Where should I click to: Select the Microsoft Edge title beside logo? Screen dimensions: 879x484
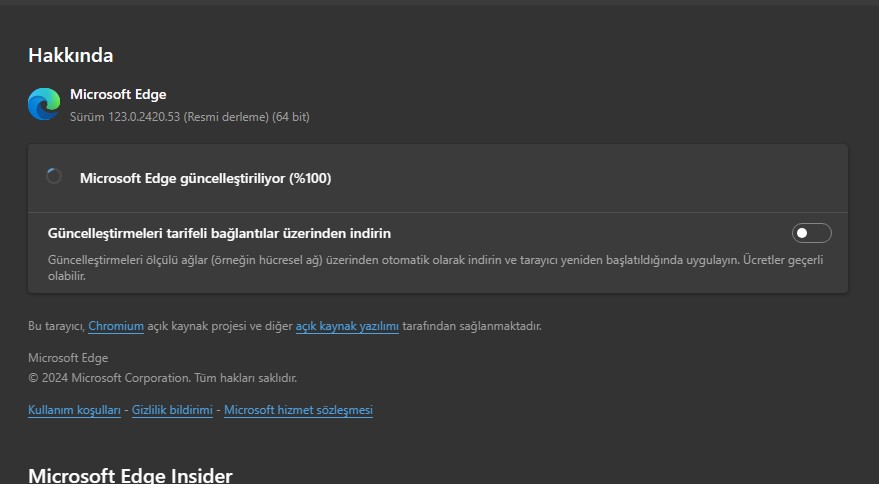118,94
